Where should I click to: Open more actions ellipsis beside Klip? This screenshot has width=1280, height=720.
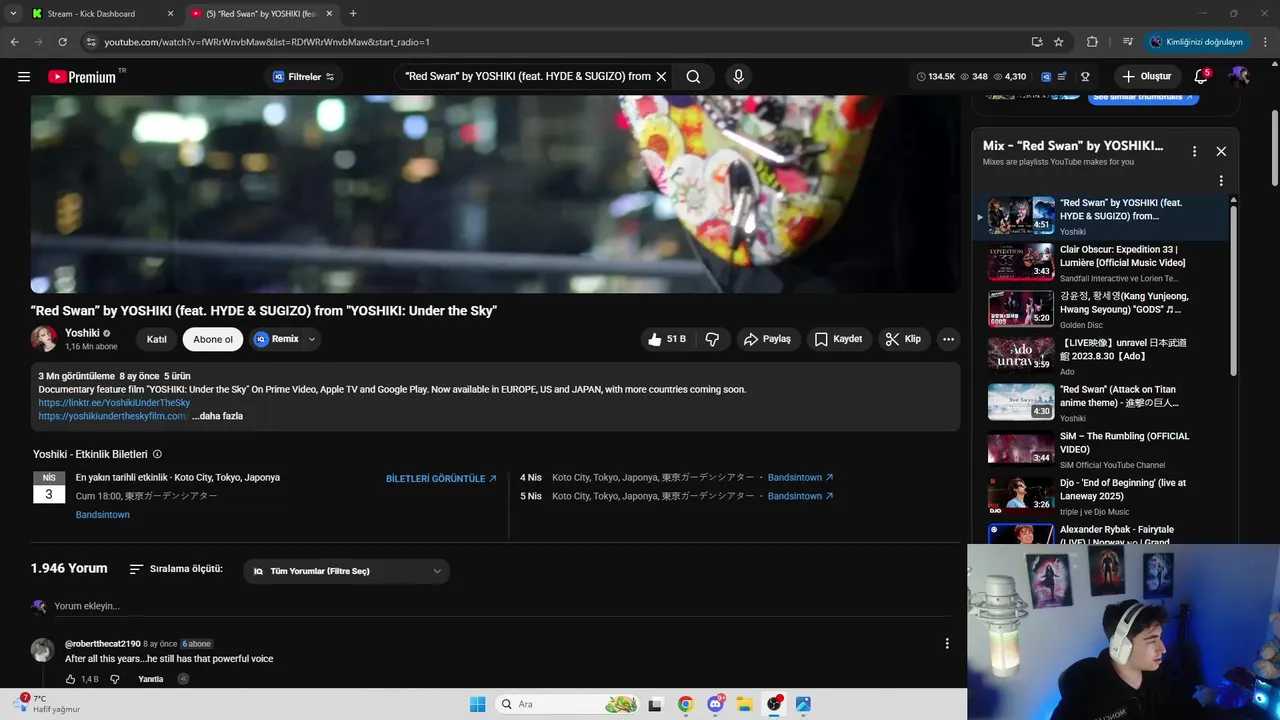pos(948,339)
